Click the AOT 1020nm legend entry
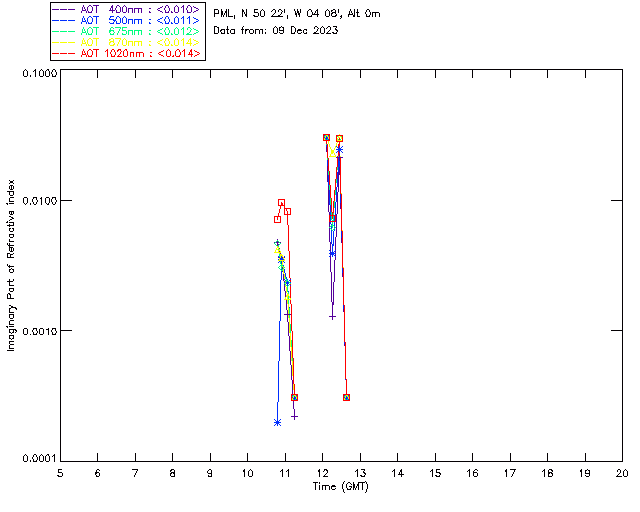 (x=127, y=53)
